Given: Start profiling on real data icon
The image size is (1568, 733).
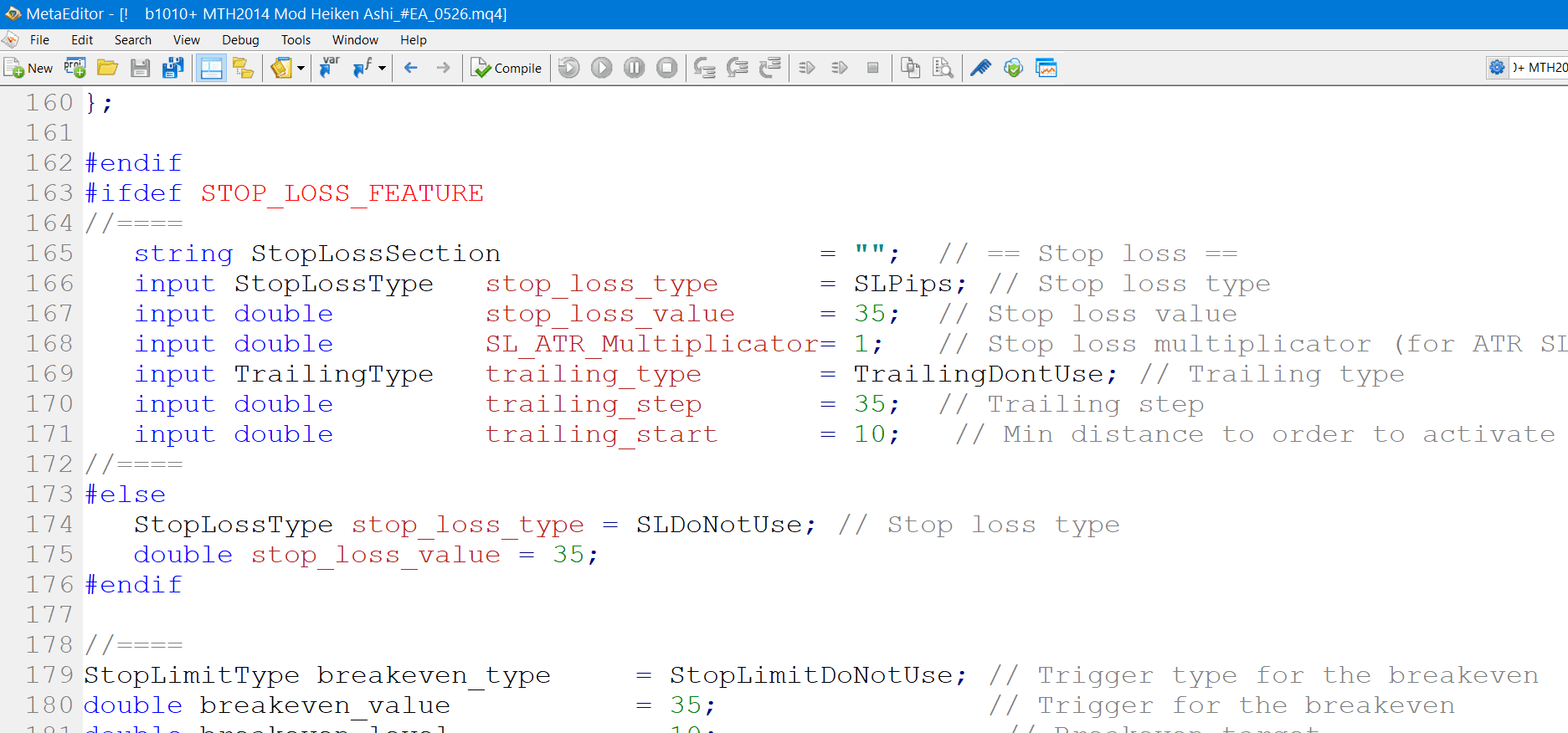Looking at the screenshot, I should 807,68.
